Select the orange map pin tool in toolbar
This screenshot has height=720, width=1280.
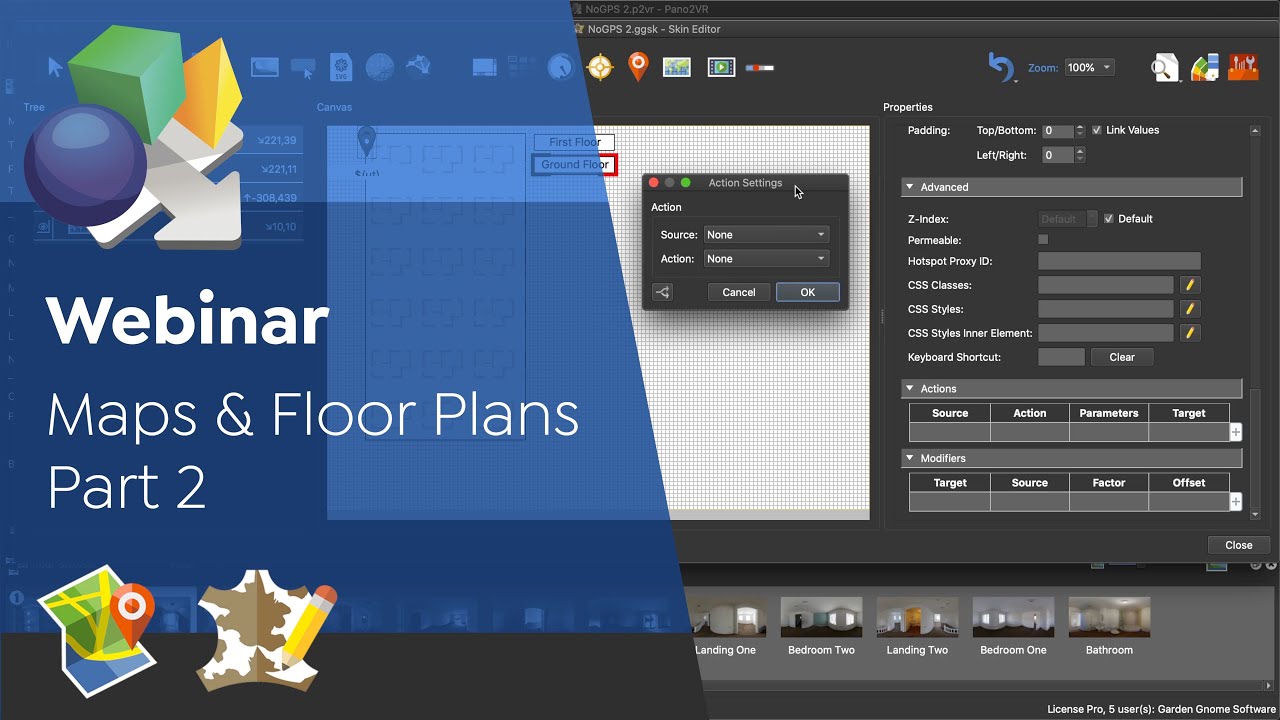(638, 67)
